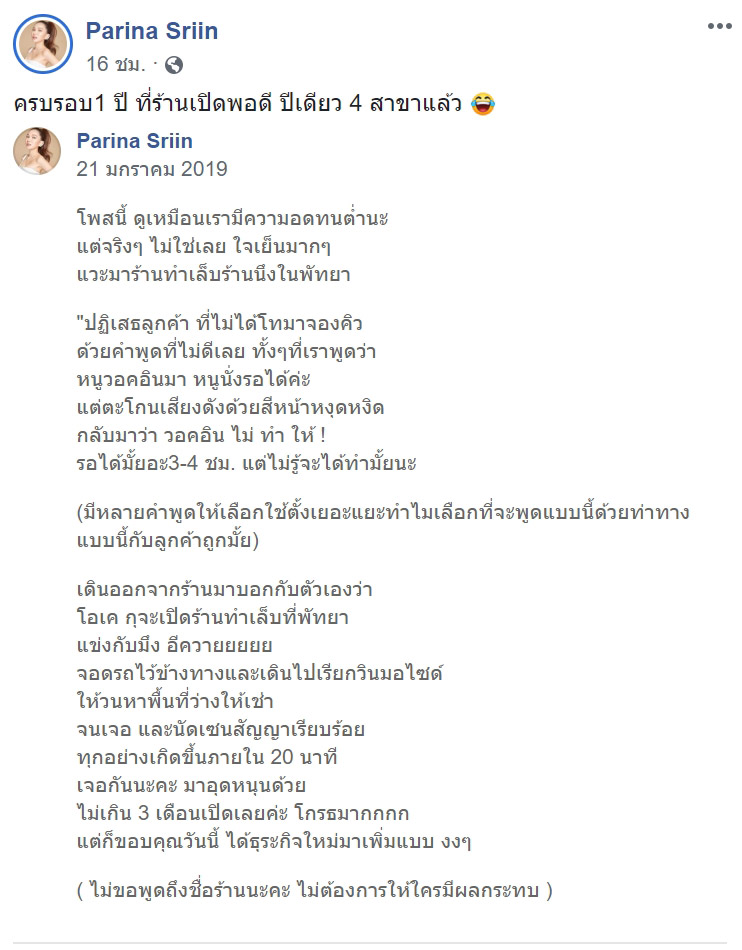Click the gray reaction bar at the bottom

click(x=370, y=943)
